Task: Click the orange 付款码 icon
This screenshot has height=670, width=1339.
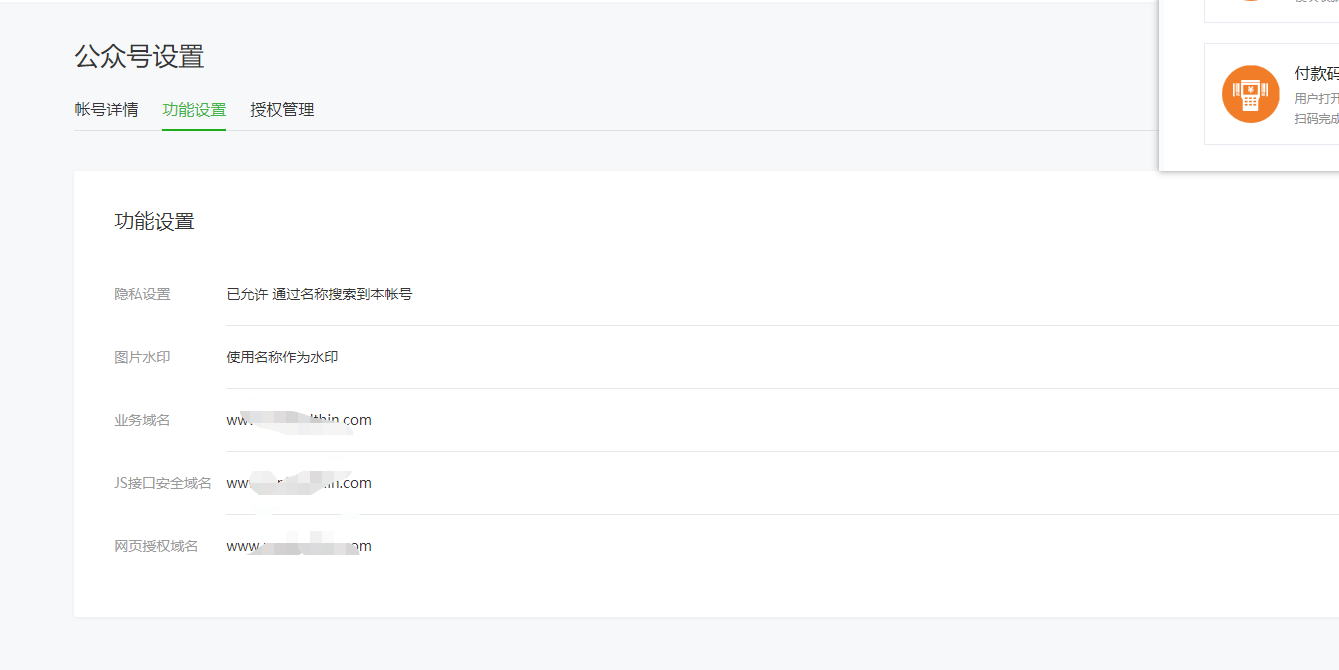Action: [x=1251, y=94]
